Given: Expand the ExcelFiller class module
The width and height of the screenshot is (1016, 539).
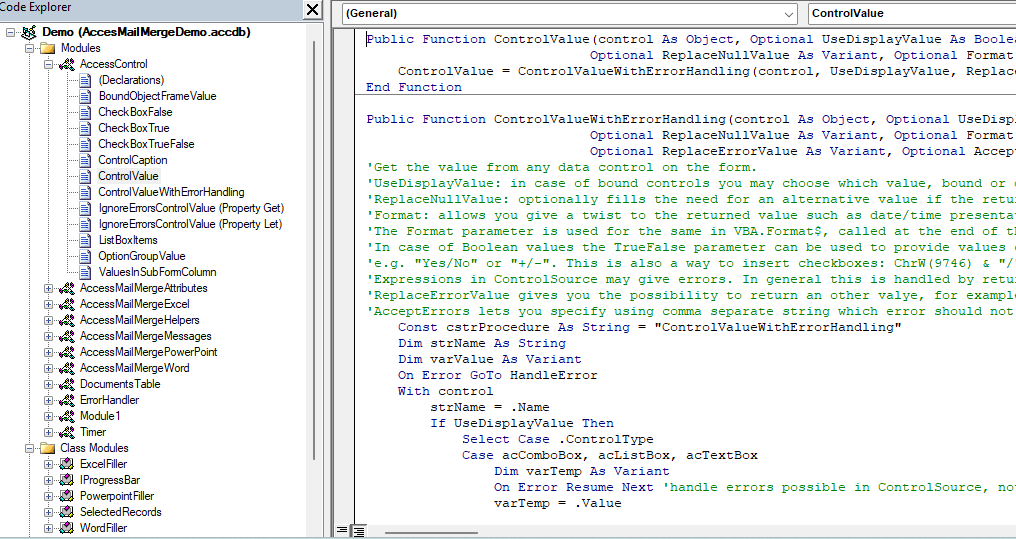Looking at the screenshot, I should [x=49, y=464].
